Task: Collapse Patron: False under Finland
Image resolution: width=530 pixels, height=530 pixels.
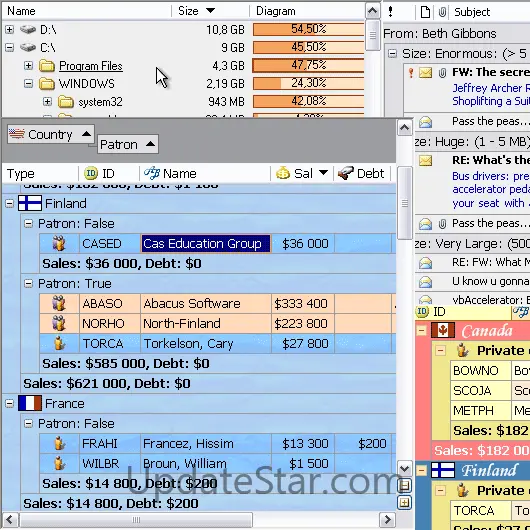Action: 28,223
